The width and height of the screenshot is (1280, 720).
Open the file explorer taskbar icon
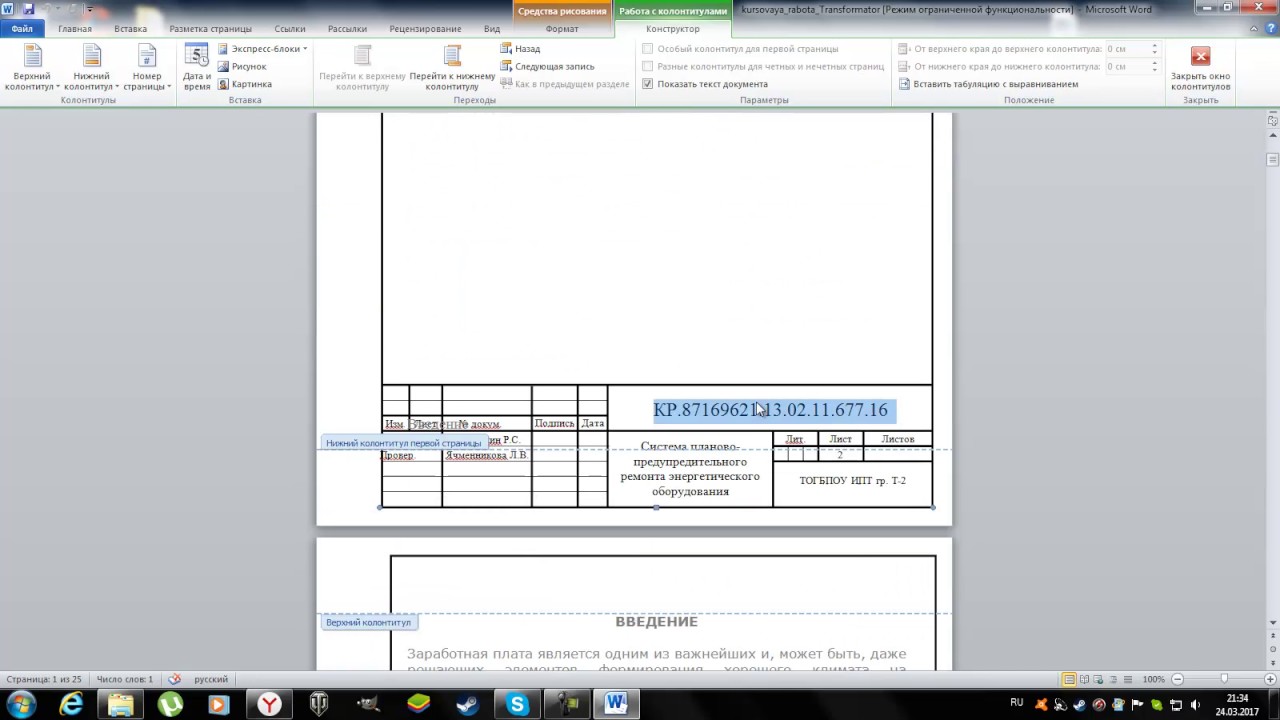(121, 705)
